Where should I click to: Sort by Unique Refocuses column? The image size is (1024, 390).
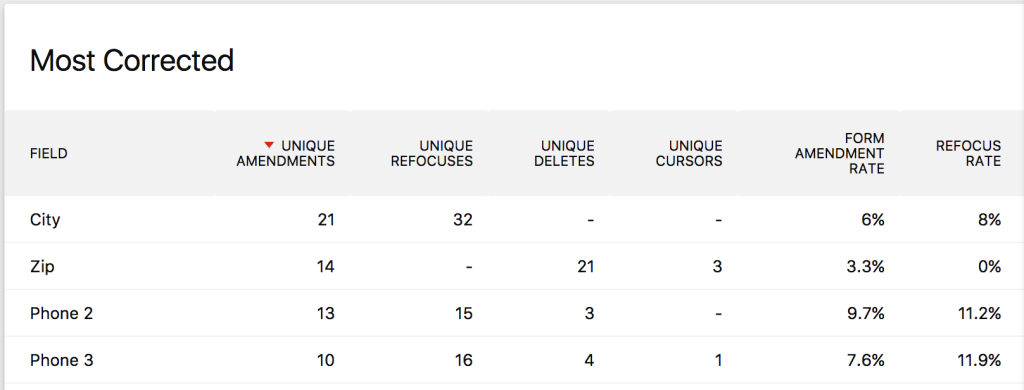click(x=432, y=153)
